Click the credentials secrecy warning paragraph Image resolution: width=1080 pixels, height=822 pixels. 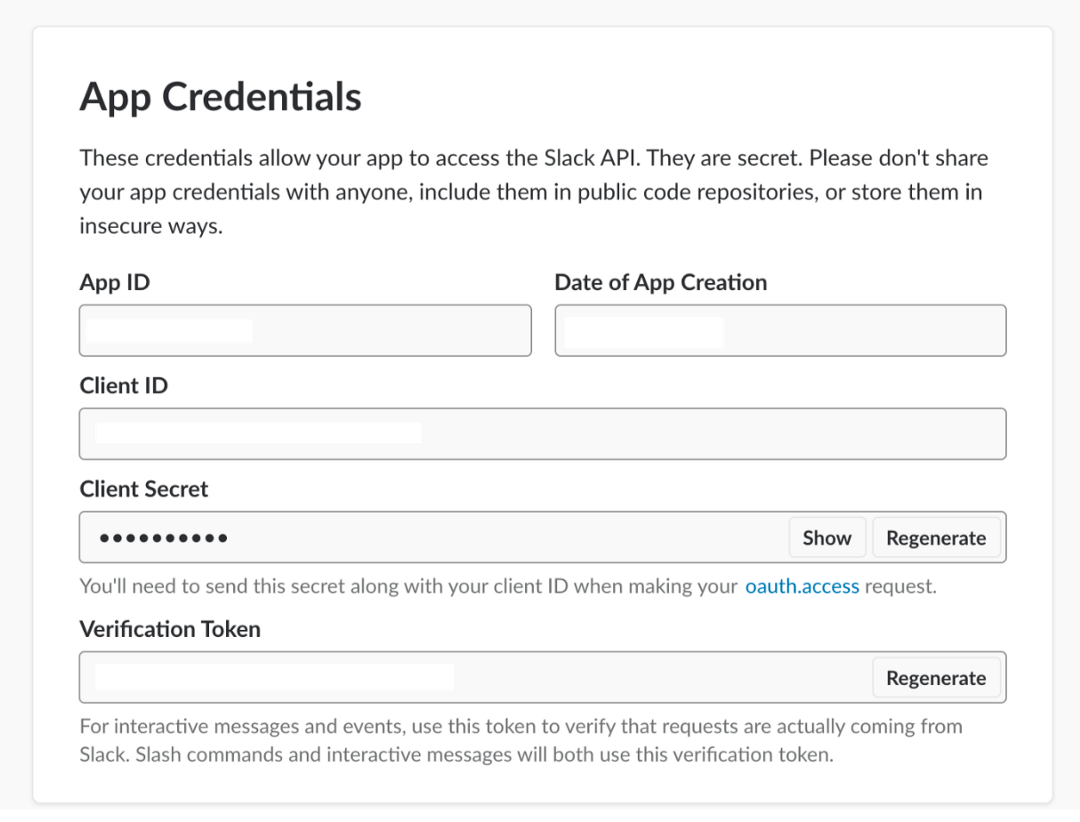click(x=530, y=191)
